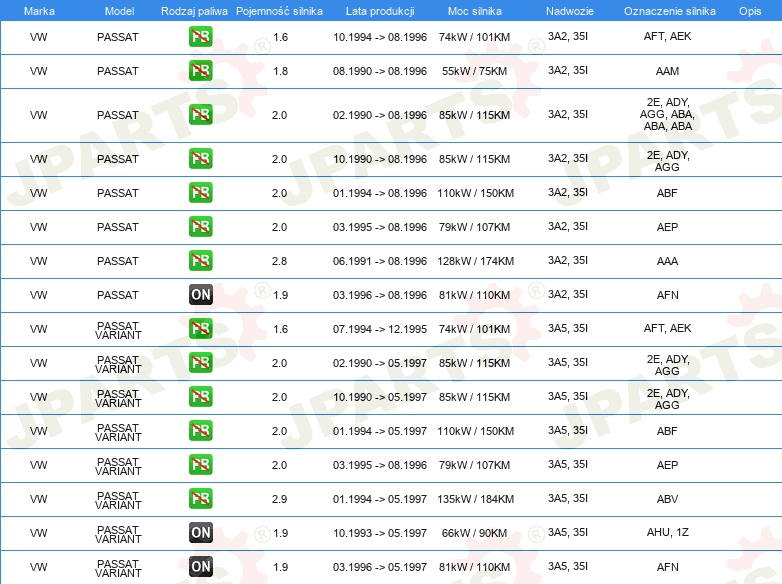Click petrol icon in Passat 2.0 ABF row with body 3A2

pos(200,193)
